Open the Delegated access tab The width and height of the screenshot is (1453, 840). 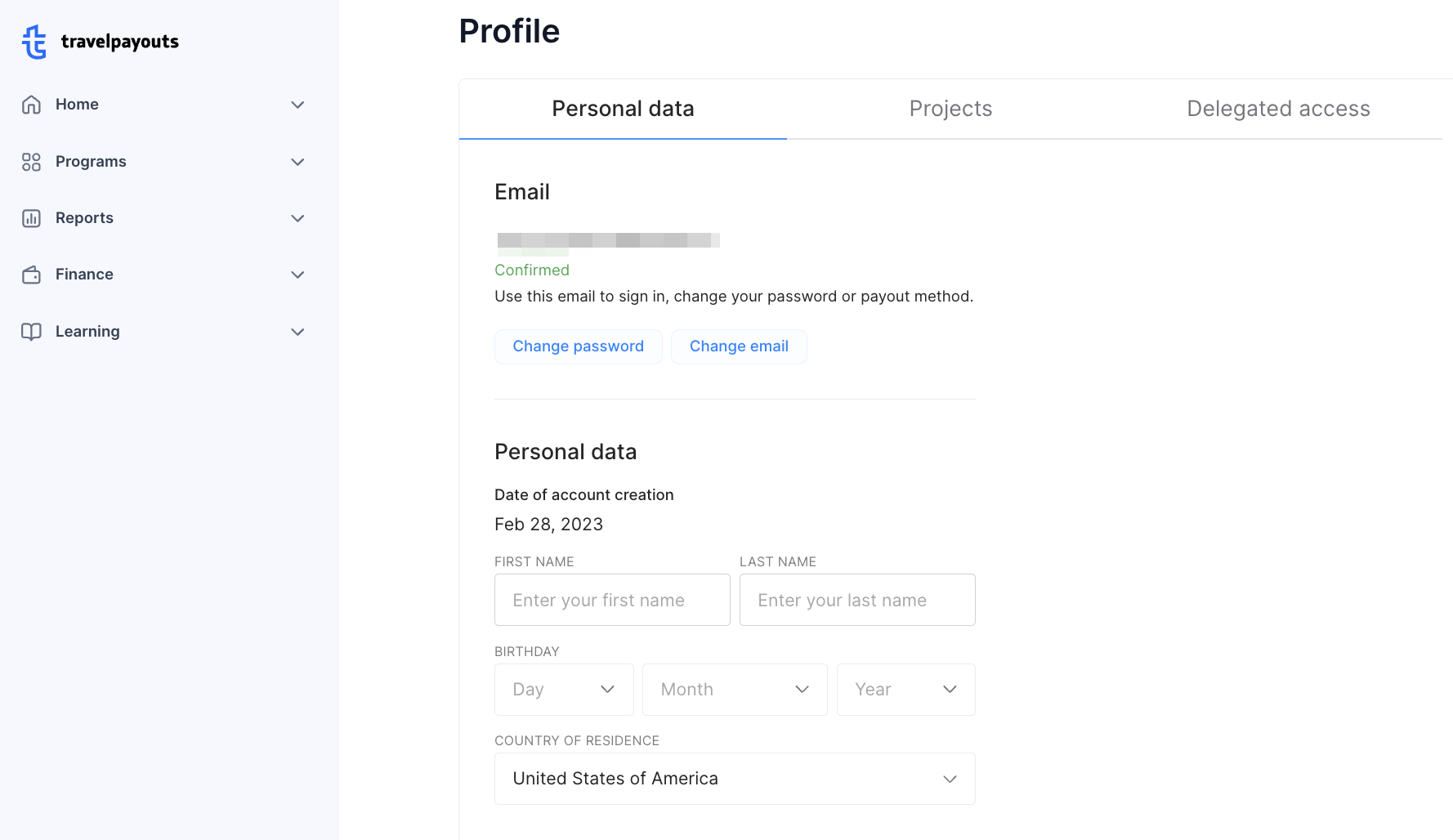point(1278,109)
